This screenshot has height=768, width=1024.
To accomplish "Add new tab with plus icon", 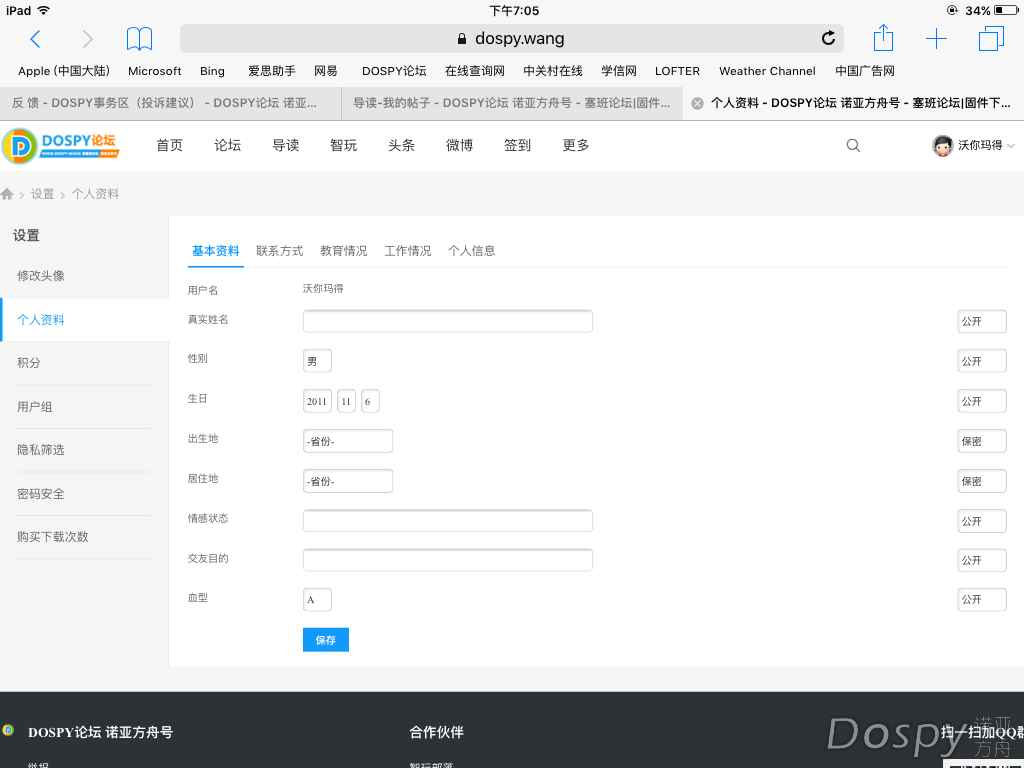I will (x=936, y=39).
